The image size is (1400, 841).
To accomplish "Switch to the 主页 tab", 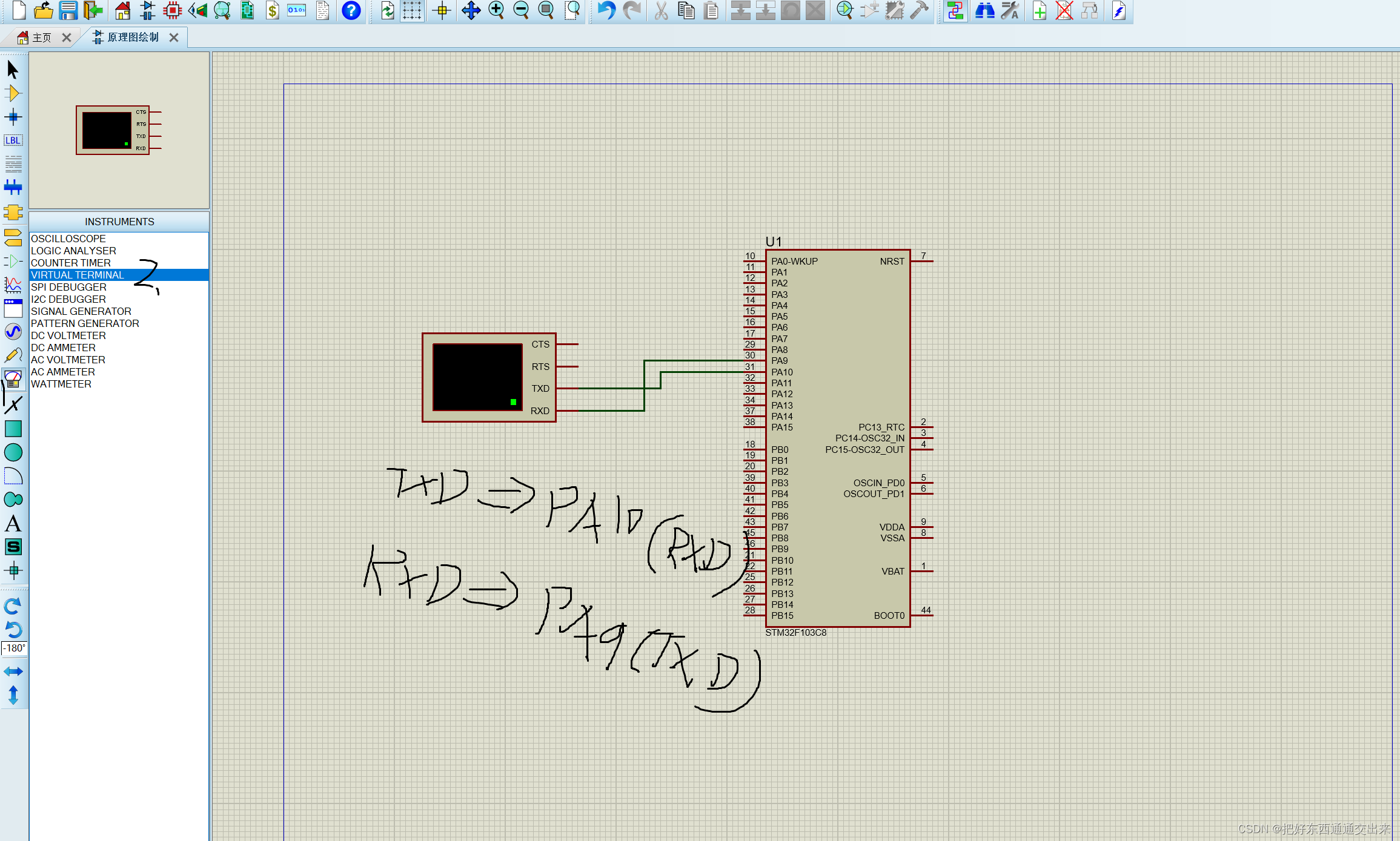I will pos(42,37).
